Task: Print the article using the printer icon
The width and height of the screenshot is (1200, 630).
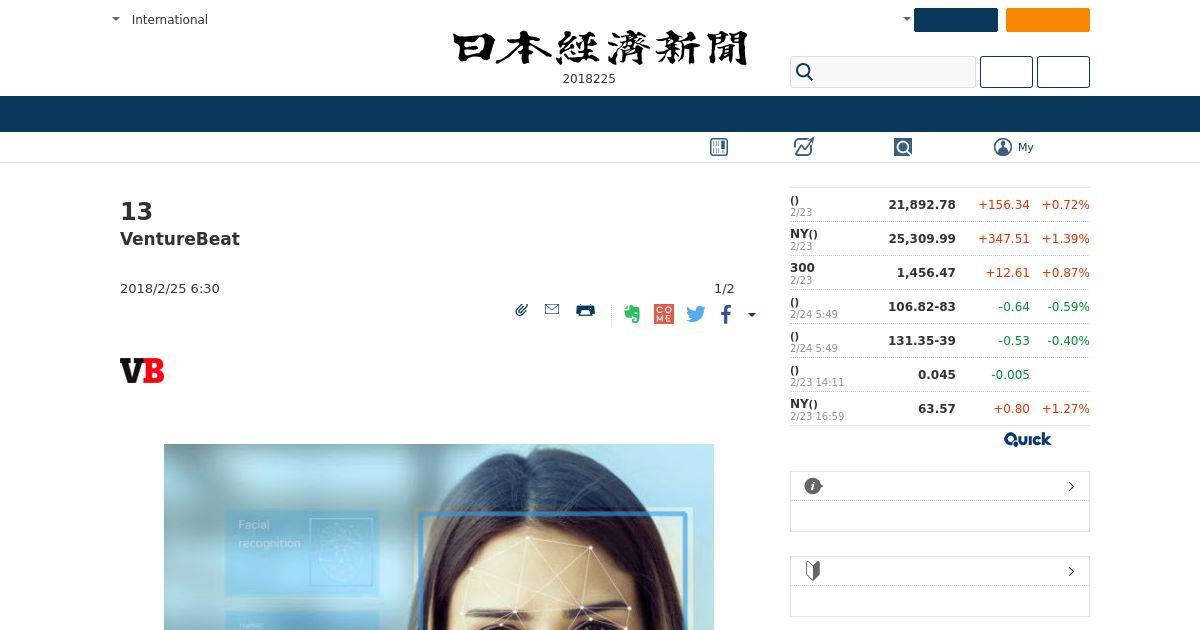Action: tap(586, 310)
